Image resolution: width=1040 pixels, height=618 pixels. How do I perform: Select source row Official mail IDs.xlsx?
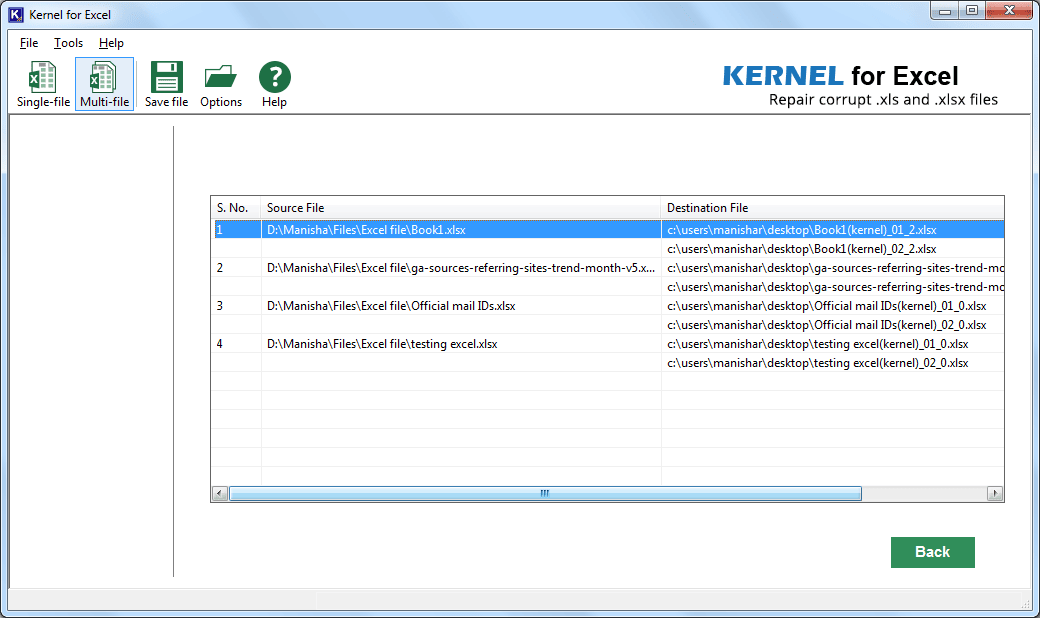tap(461, 306)
